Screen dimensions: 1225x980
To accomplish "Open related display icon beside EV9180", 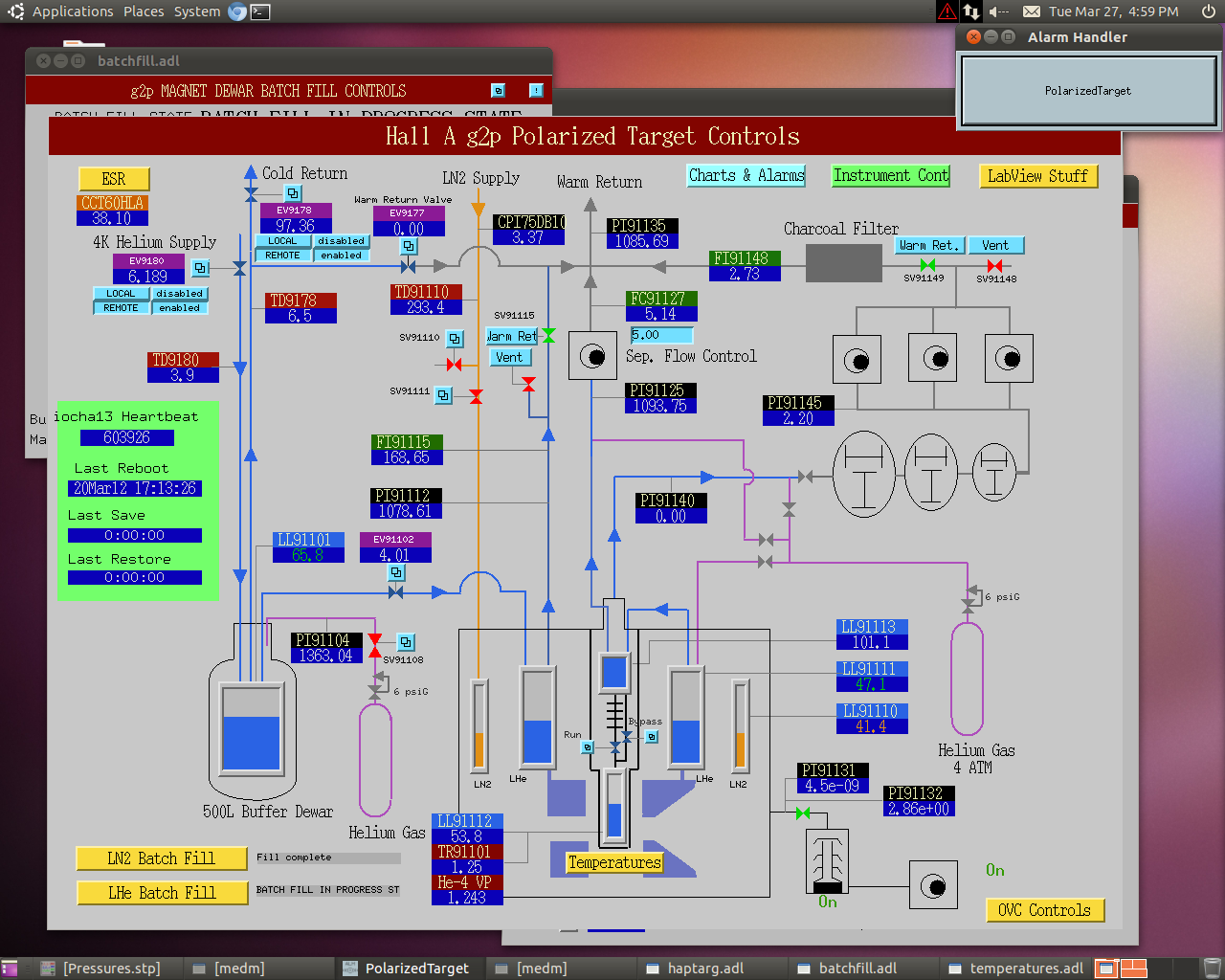I will [x=200, y=267].
